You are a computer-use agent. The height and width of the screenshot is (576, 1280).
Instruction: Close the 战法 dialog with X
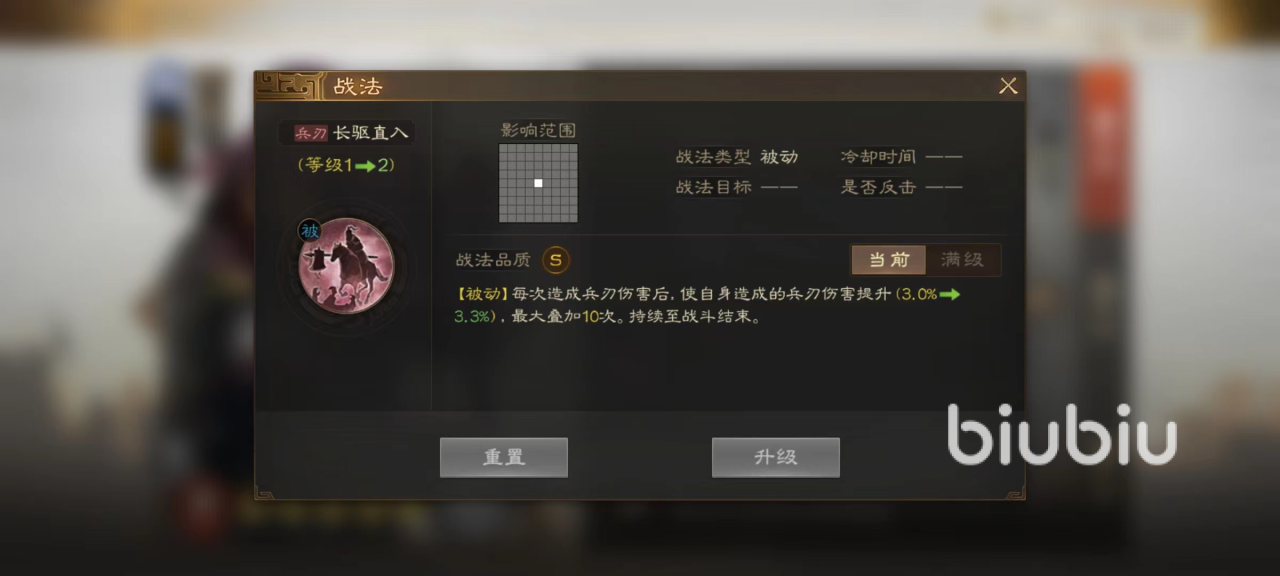click(x=1008, y=86)
